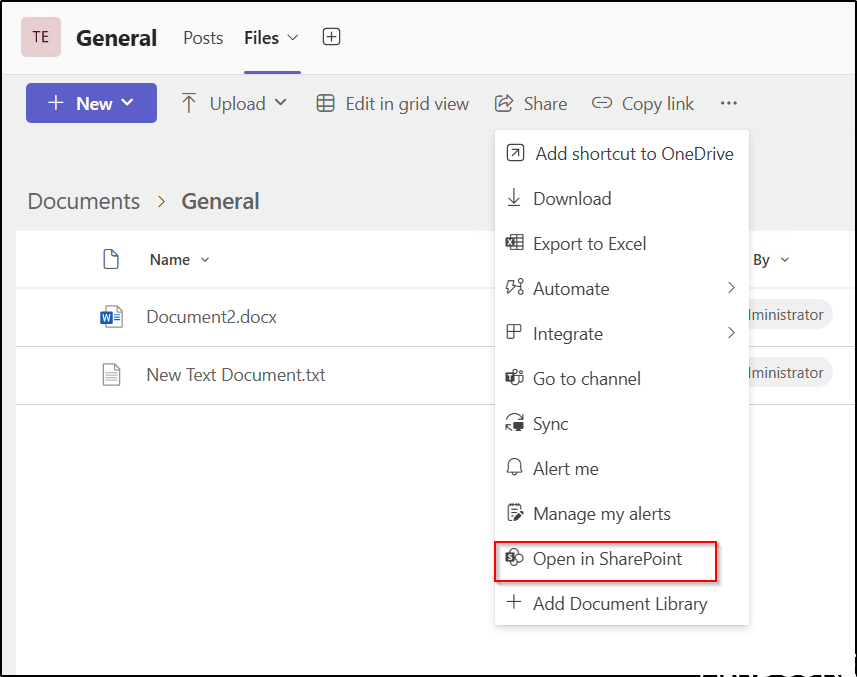The width and height of the screenshot is (857, 677).
Task: Click Copy link in toolbar
Action: coord(643,103)
